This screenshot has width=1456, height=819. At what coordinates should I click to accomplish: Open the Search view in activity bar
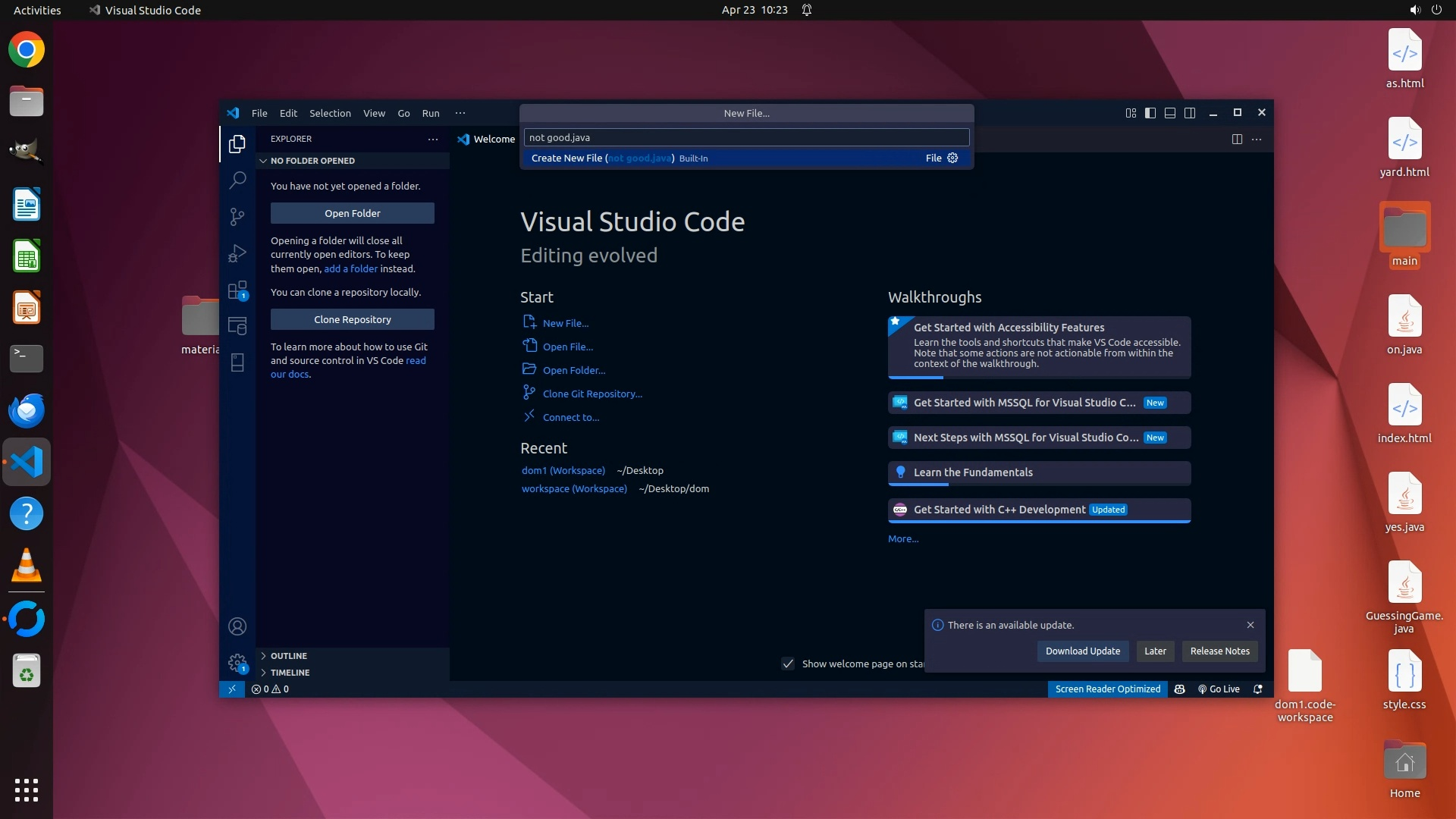pos(237,180)
